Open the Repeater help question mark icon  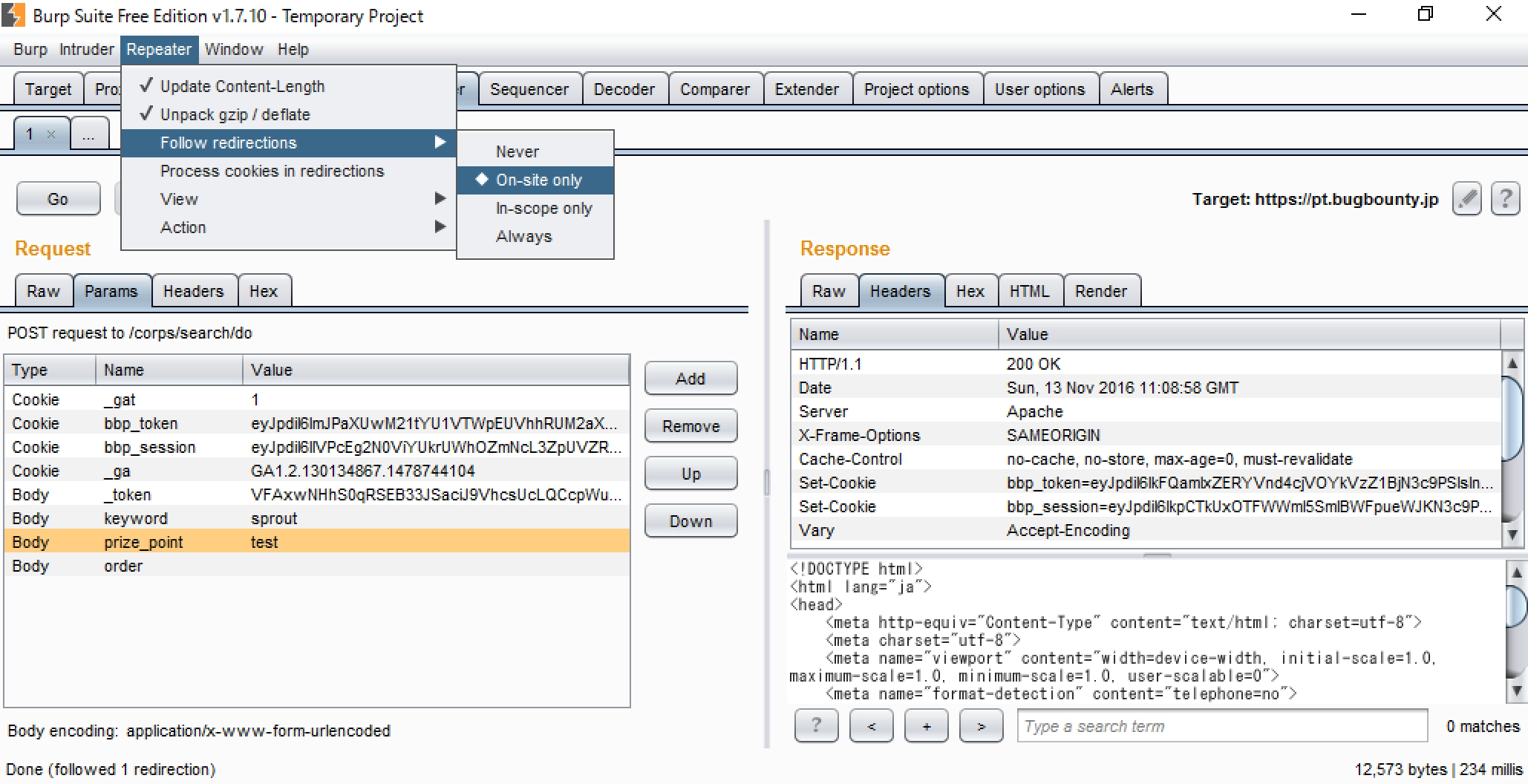(x=1505, y=199)
